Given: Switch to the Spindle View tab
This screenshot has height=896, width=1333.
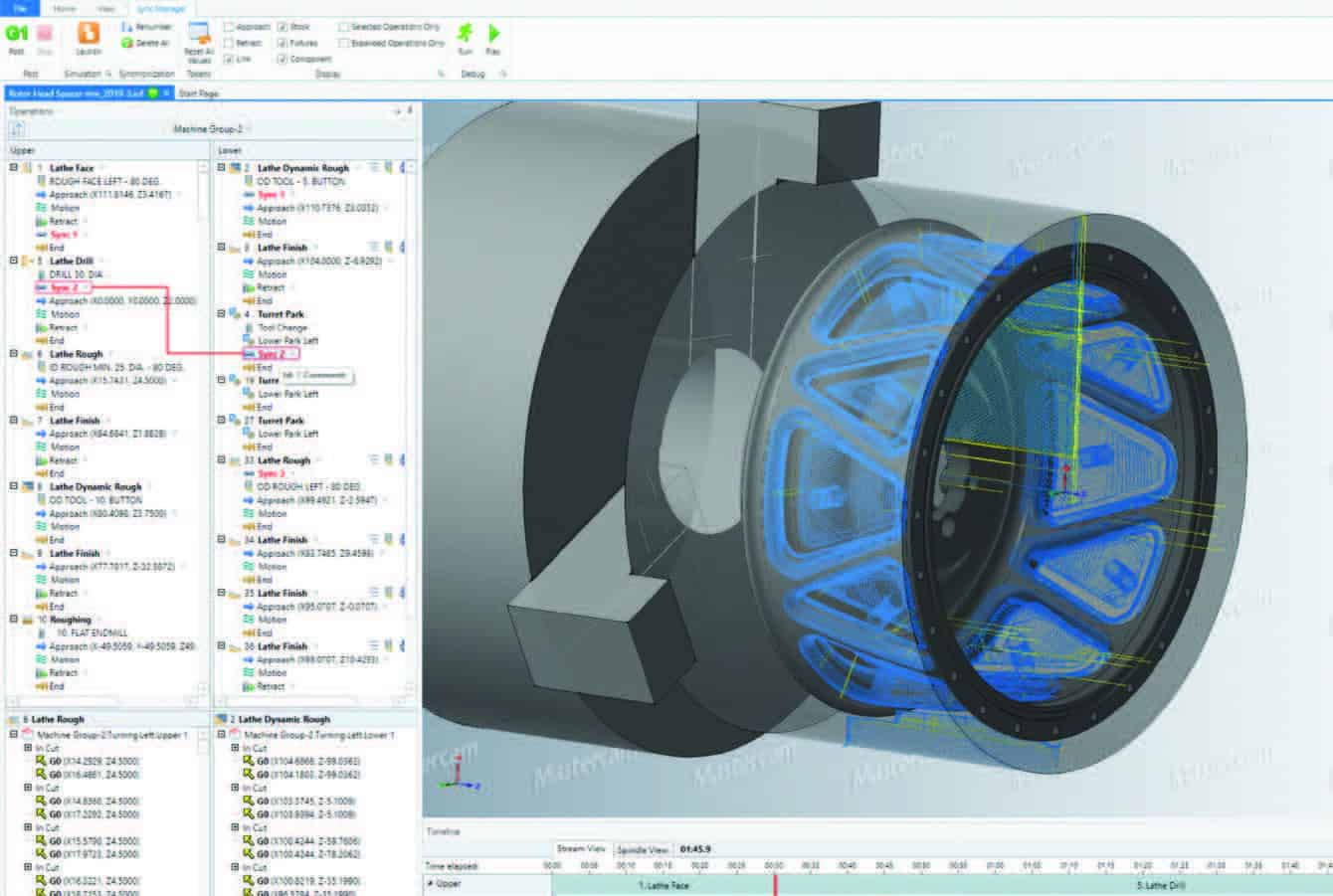Looking at the screenshot, I should [643, 850].
